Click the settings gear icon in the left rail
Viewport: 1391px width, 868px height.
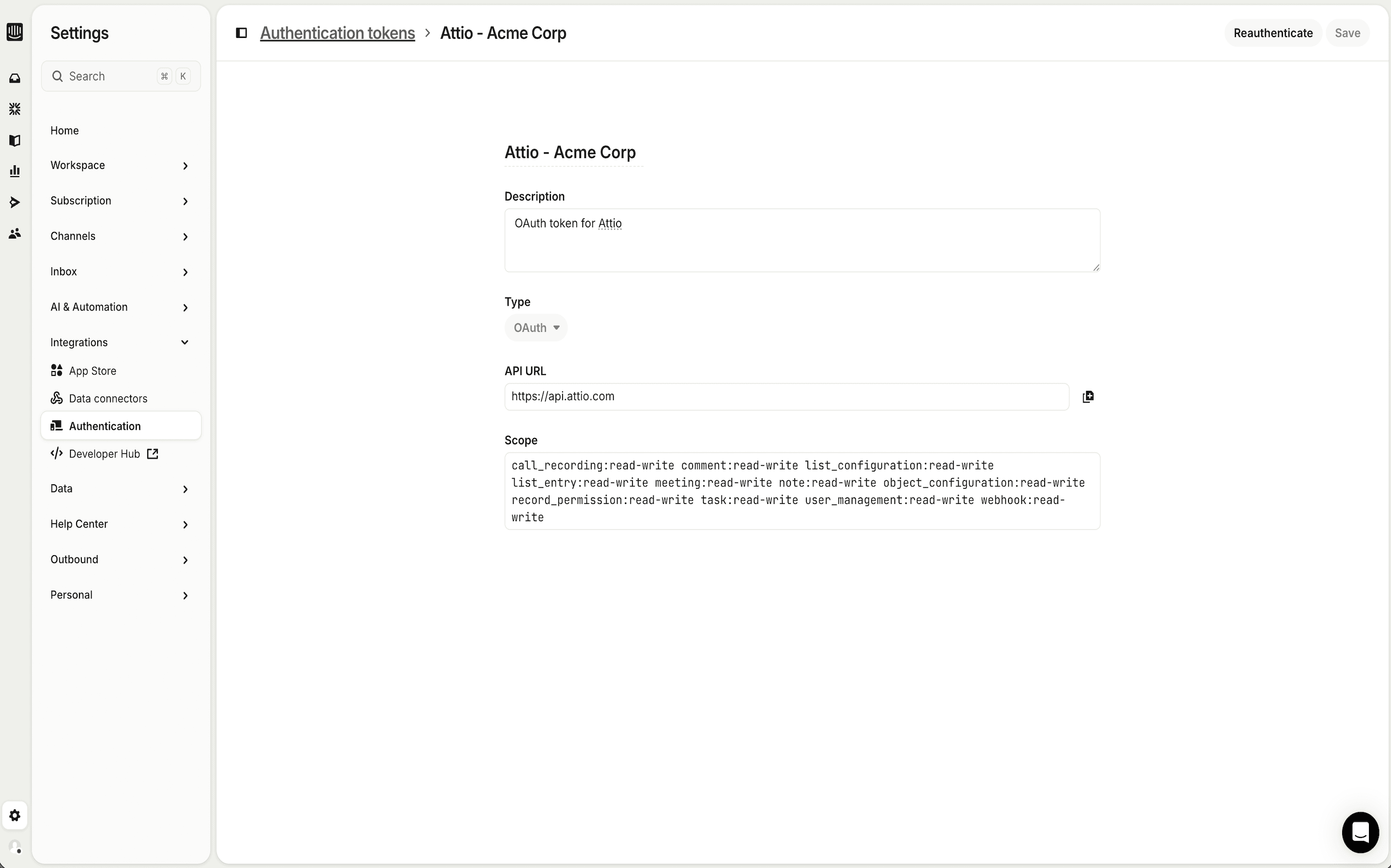point(15,815)
